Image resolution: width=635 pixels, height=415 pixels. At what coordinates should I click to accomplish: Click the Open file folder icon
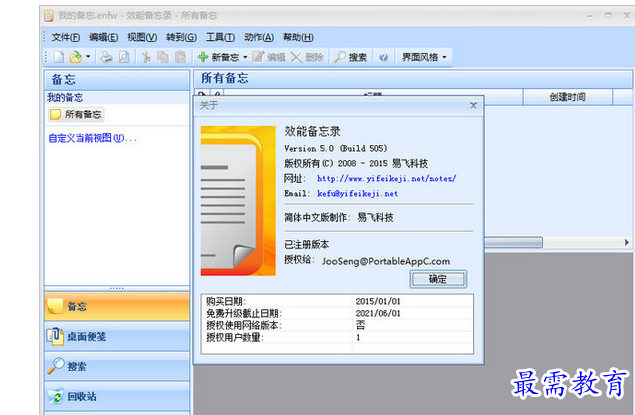click(x=76, y=57)
